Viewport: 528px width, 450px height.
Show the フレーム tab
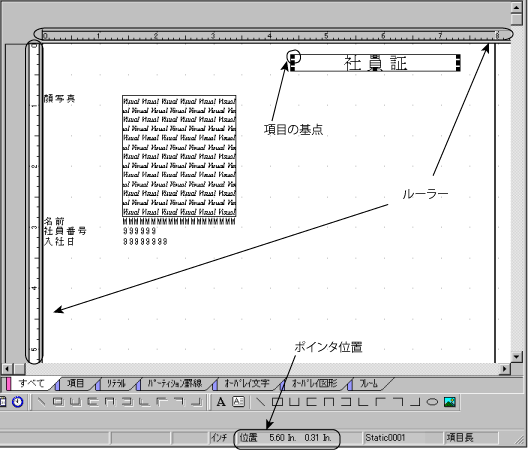(x=369, y=383)
